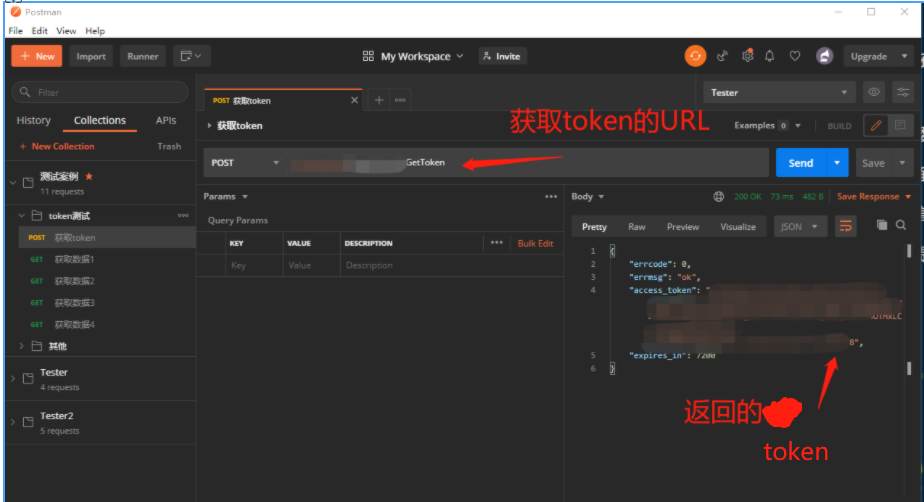Close the 获取token request tab
The image size is (924, 502).
[354, 100]
